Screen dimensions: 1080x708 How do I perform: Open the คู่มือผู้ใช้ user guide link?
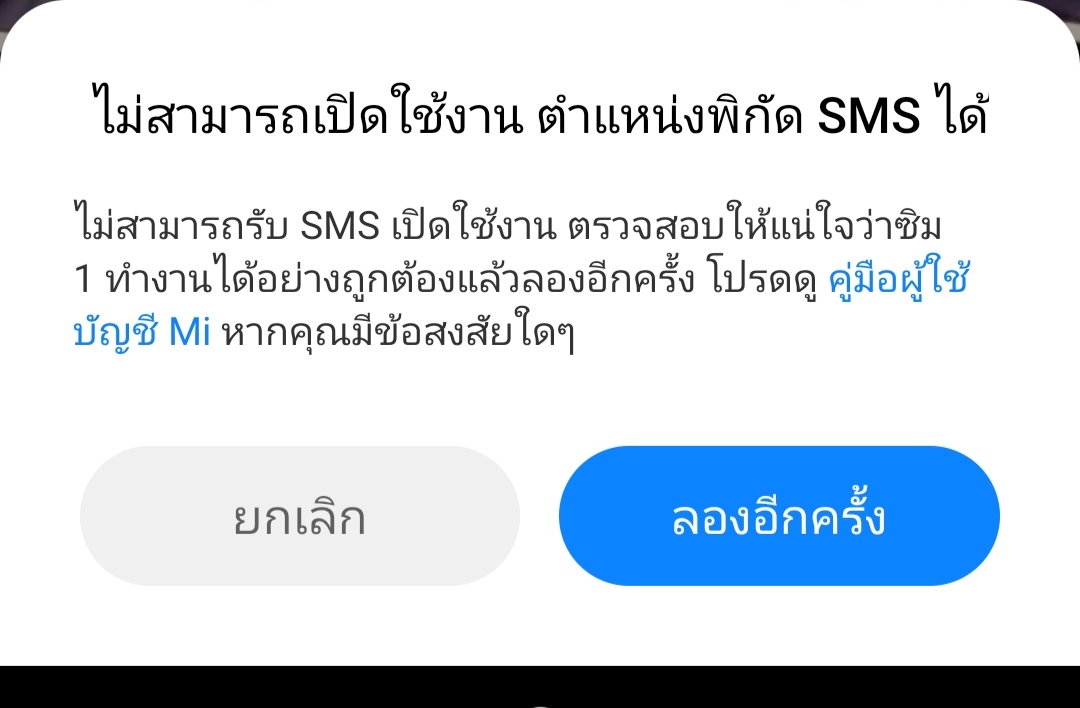coord(899,280)
